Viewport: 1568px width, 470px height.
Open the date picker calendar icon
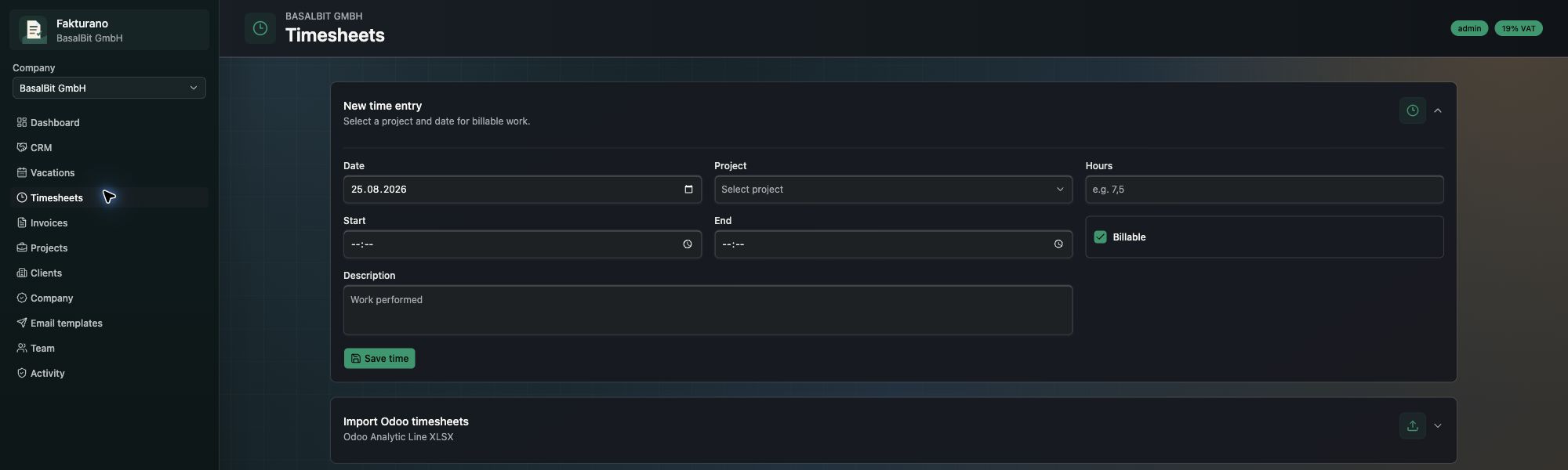coord(688,190)
